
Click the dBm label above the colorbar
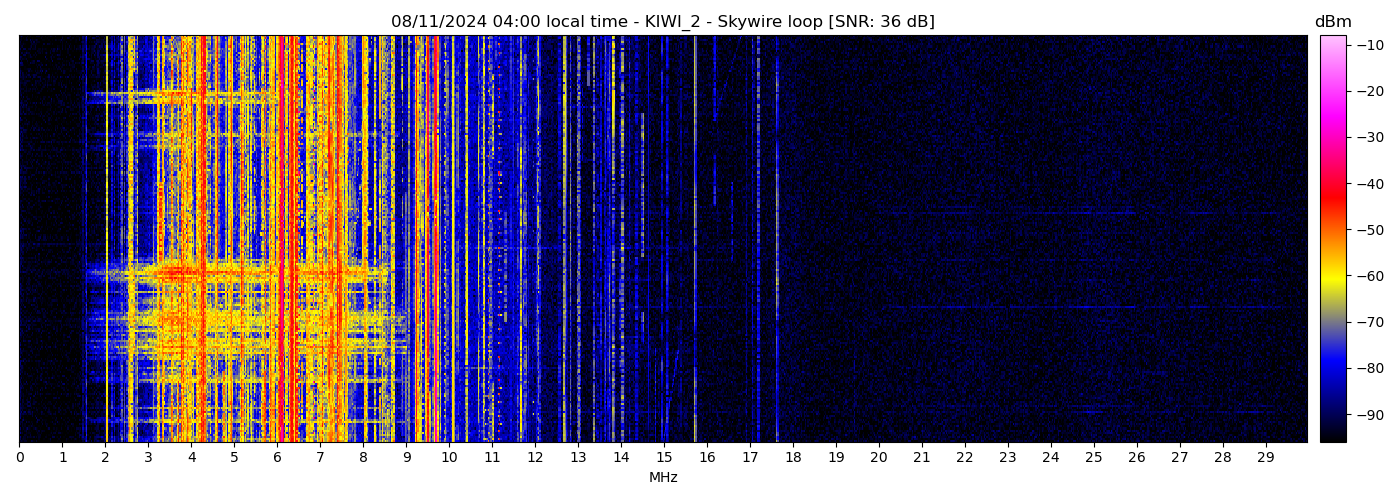[x=1332, y=22]
